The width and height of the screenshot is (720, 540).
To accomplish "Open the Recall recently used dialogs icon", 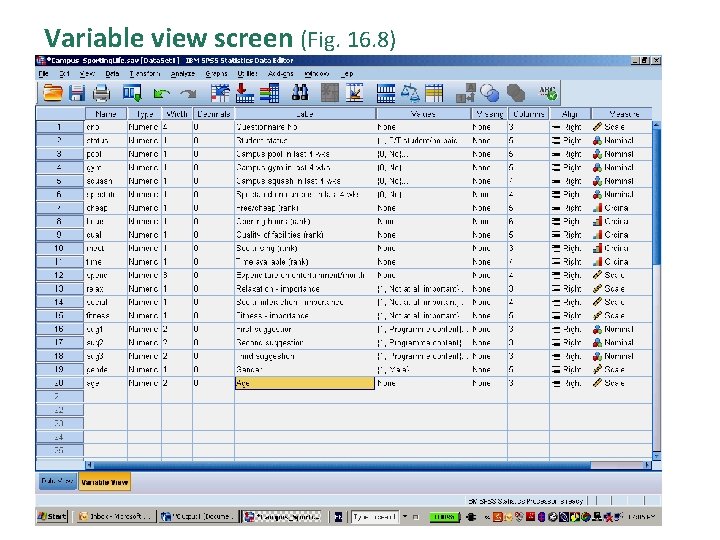I will click(132, 93).
